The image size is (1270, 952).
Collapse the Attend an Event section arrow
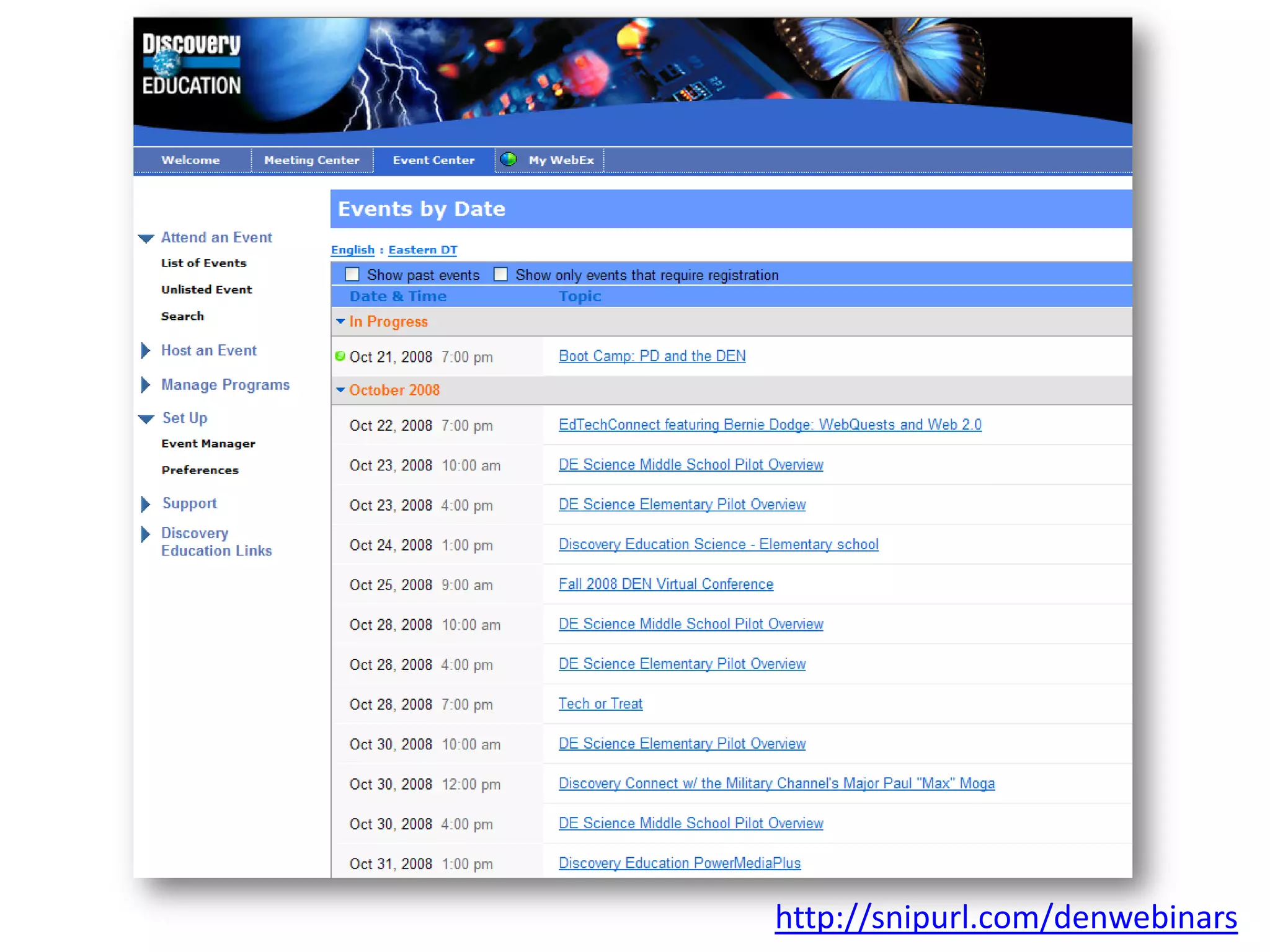click(x=146, y=238)
